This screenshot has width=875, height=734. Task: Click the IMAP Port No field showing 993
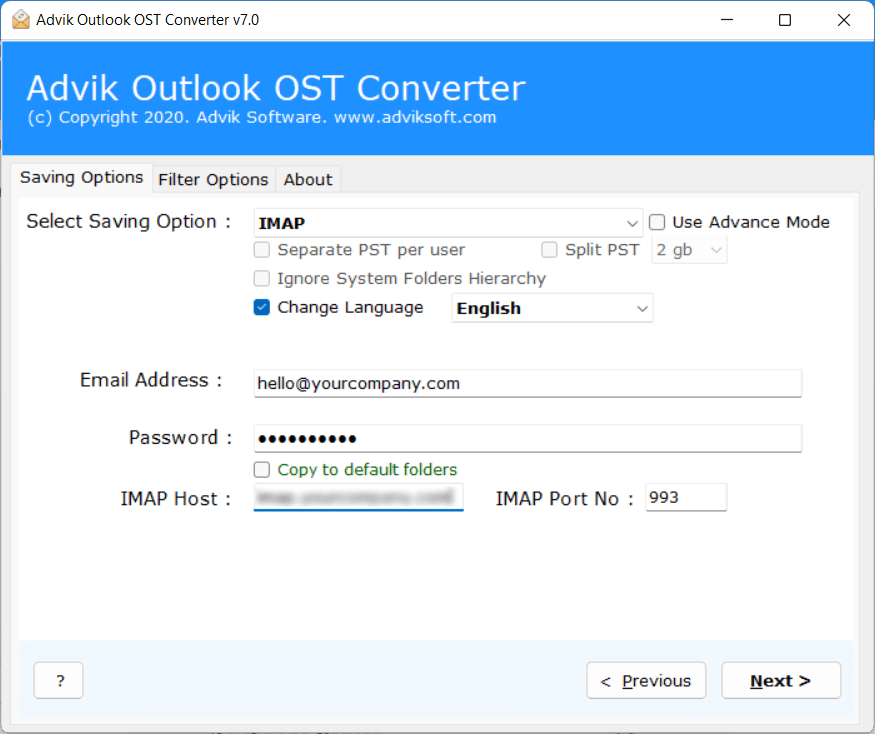[686, 497]
